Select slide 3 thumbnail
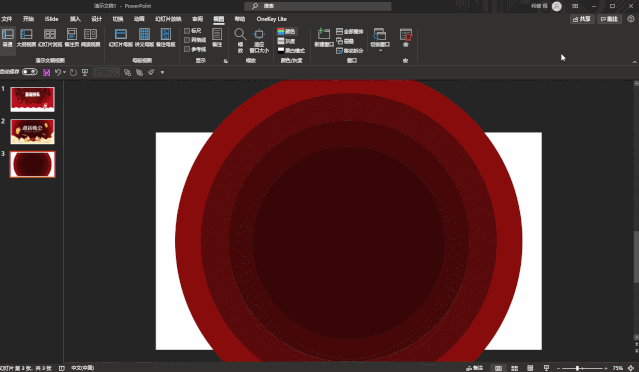Image resolution: width=639 pixels, height=372 pixels. click(x=32, y=164)
